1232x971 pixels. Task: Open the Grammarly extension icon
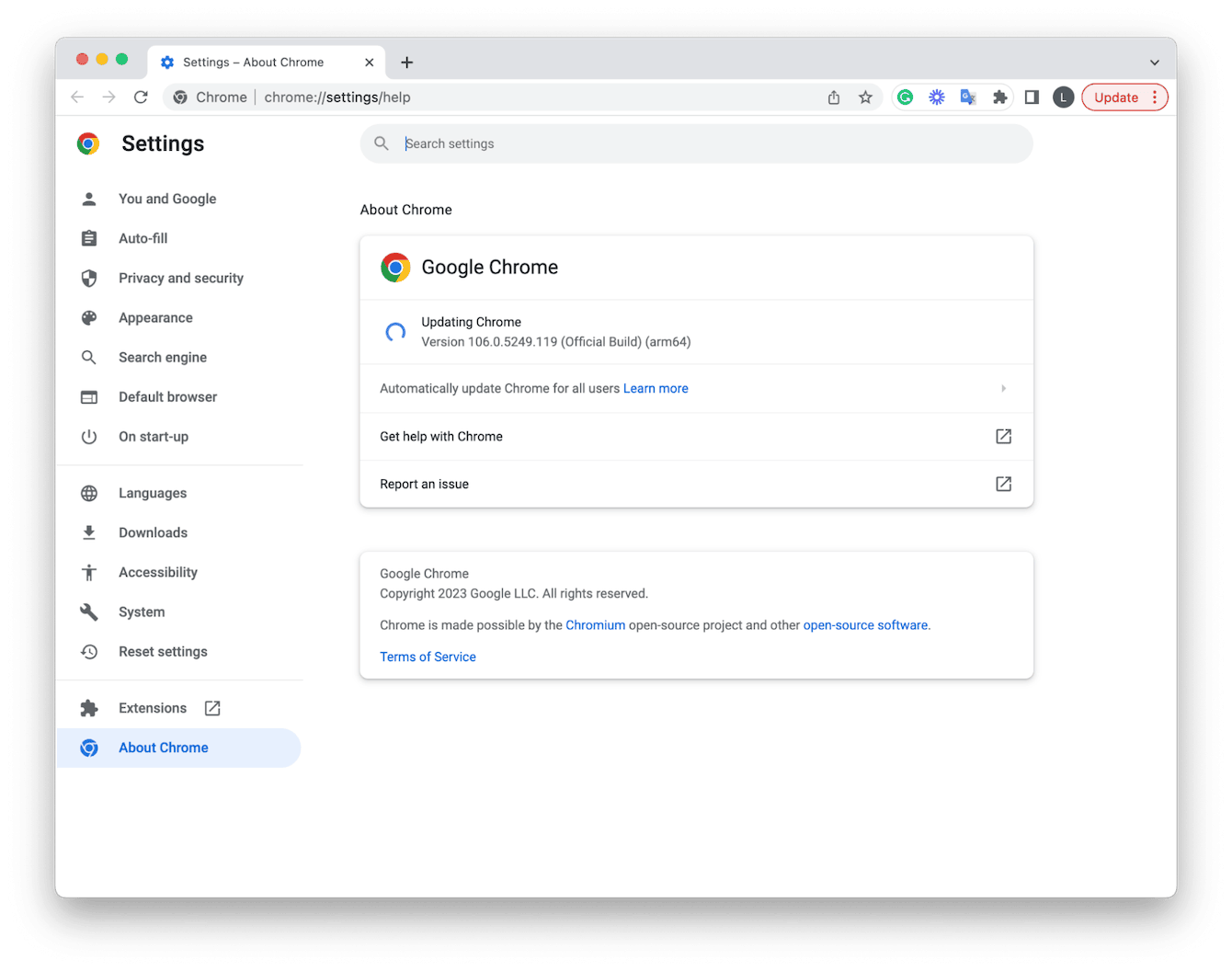906,97
